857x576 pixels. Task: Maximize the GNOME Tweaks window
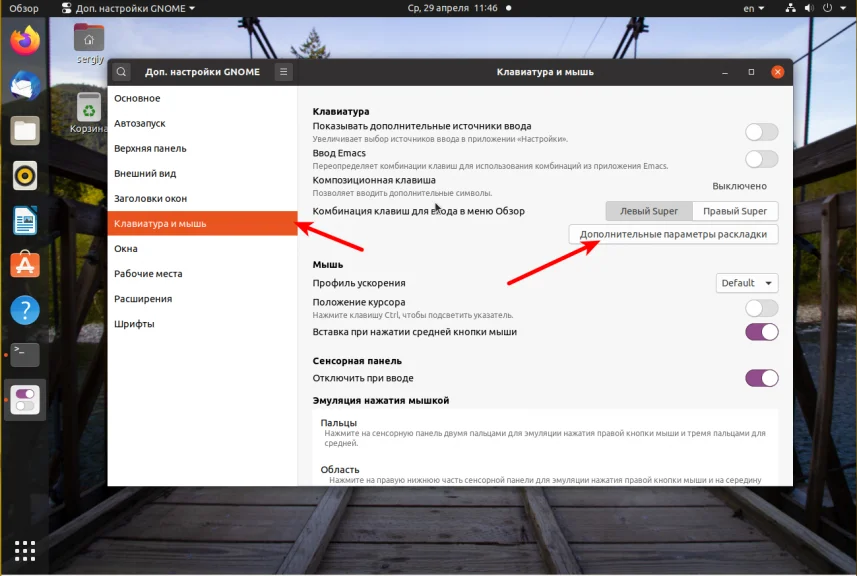751,72
